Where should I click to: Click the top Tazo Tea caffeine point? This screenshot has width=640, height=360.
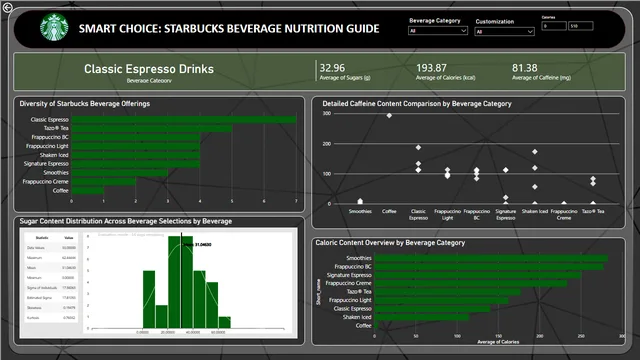[593, 179]
